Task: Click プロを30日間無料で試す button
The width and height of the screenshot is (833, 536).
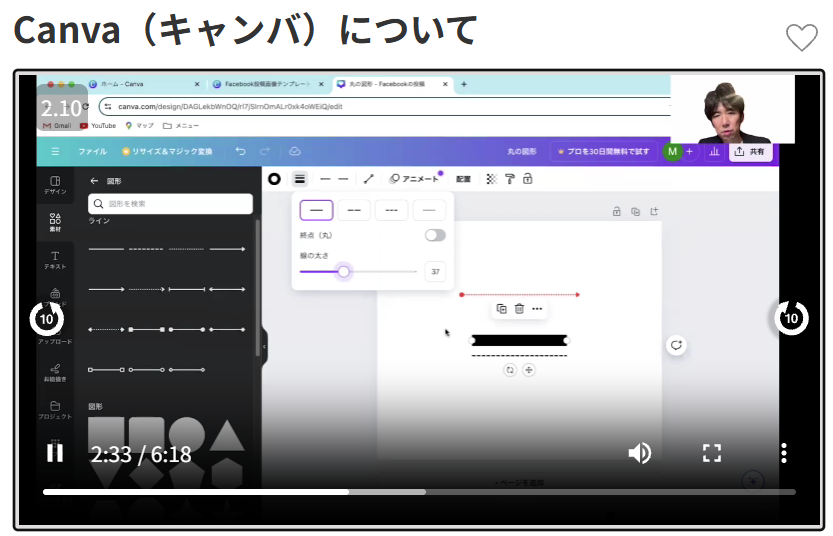Action: click(x=604, y=151)
